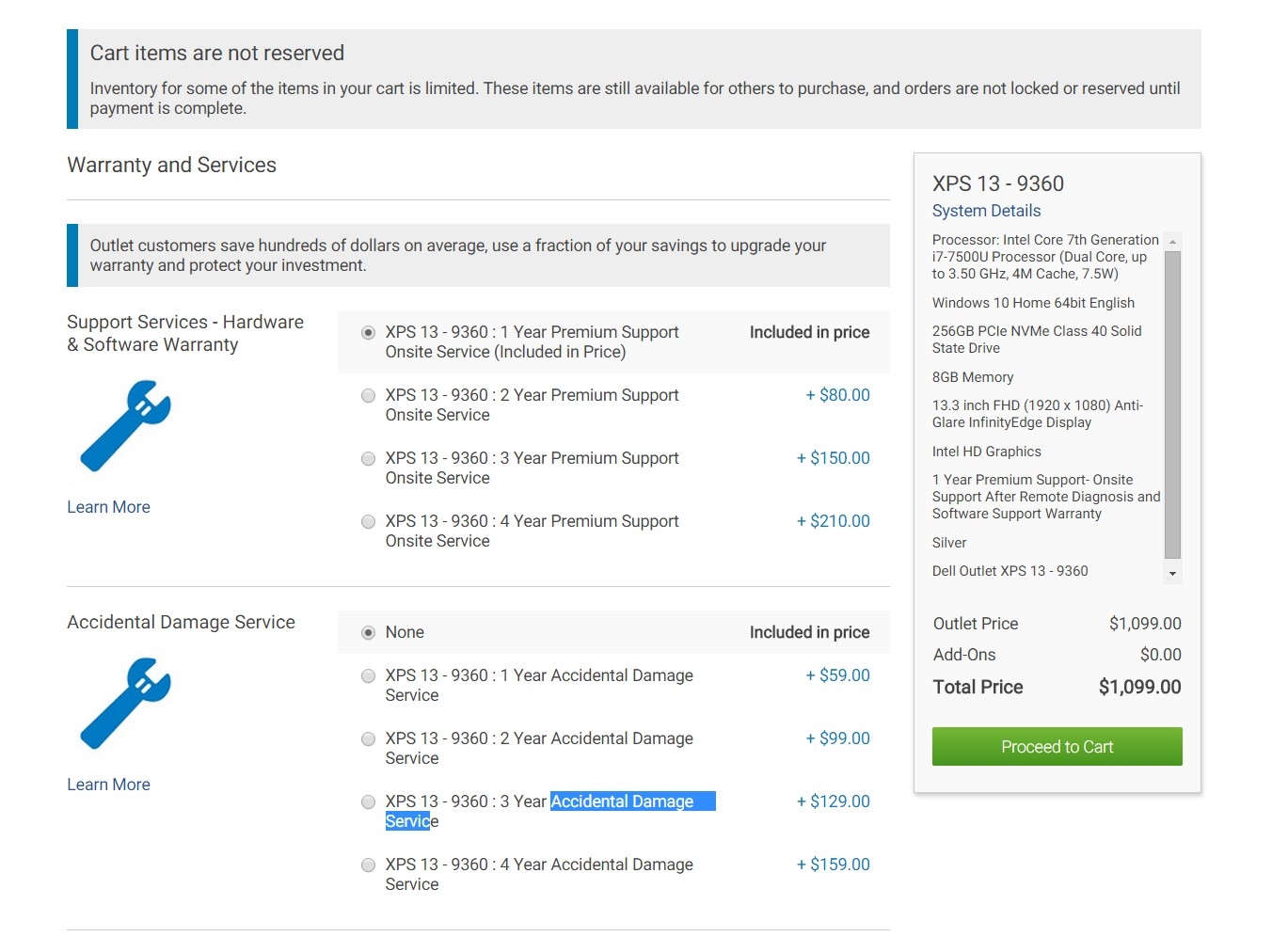This screenshot has height=952, width=1288.
Task: Click the Add-Ons amount $0.00
Action: pos(1160,655)
